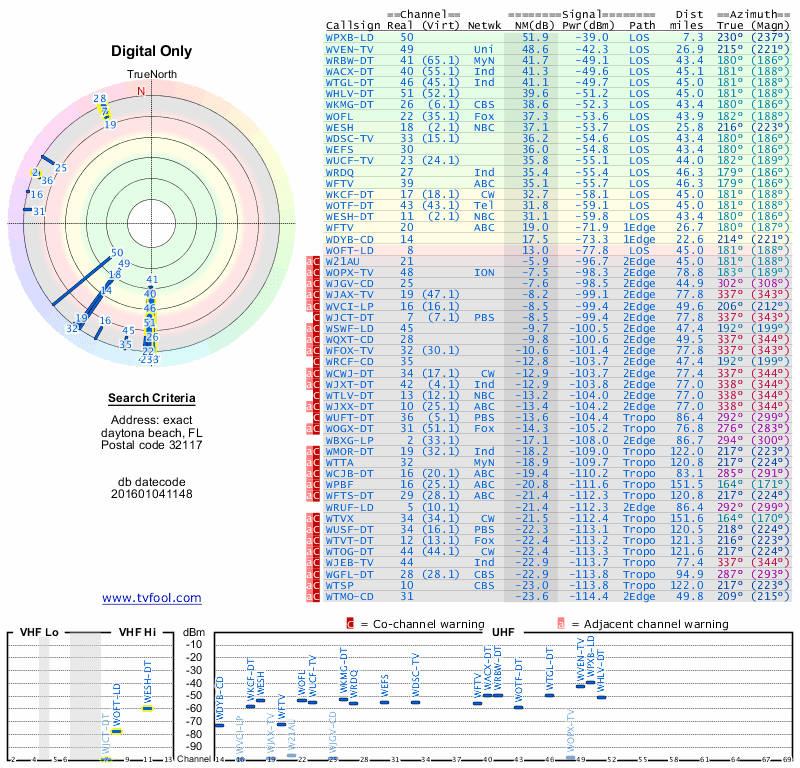This screenshot has height=768, width=800.
Task: Click the WCJB-DT callsign
Action: point(349,474)
